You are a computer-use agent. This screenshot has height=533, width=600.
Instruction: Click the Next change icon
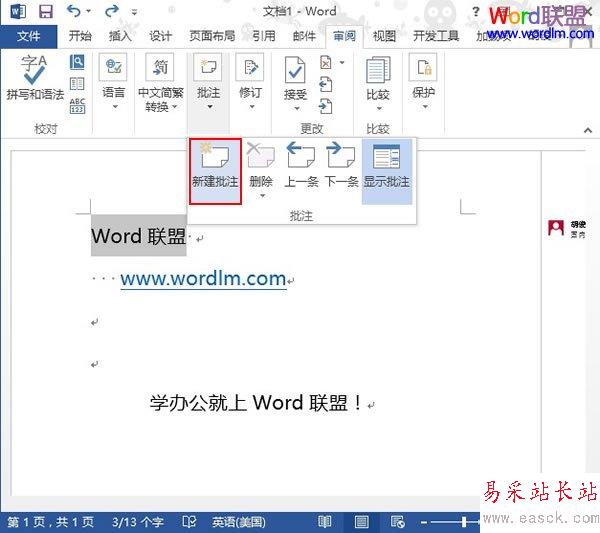(x=326, y=107)
